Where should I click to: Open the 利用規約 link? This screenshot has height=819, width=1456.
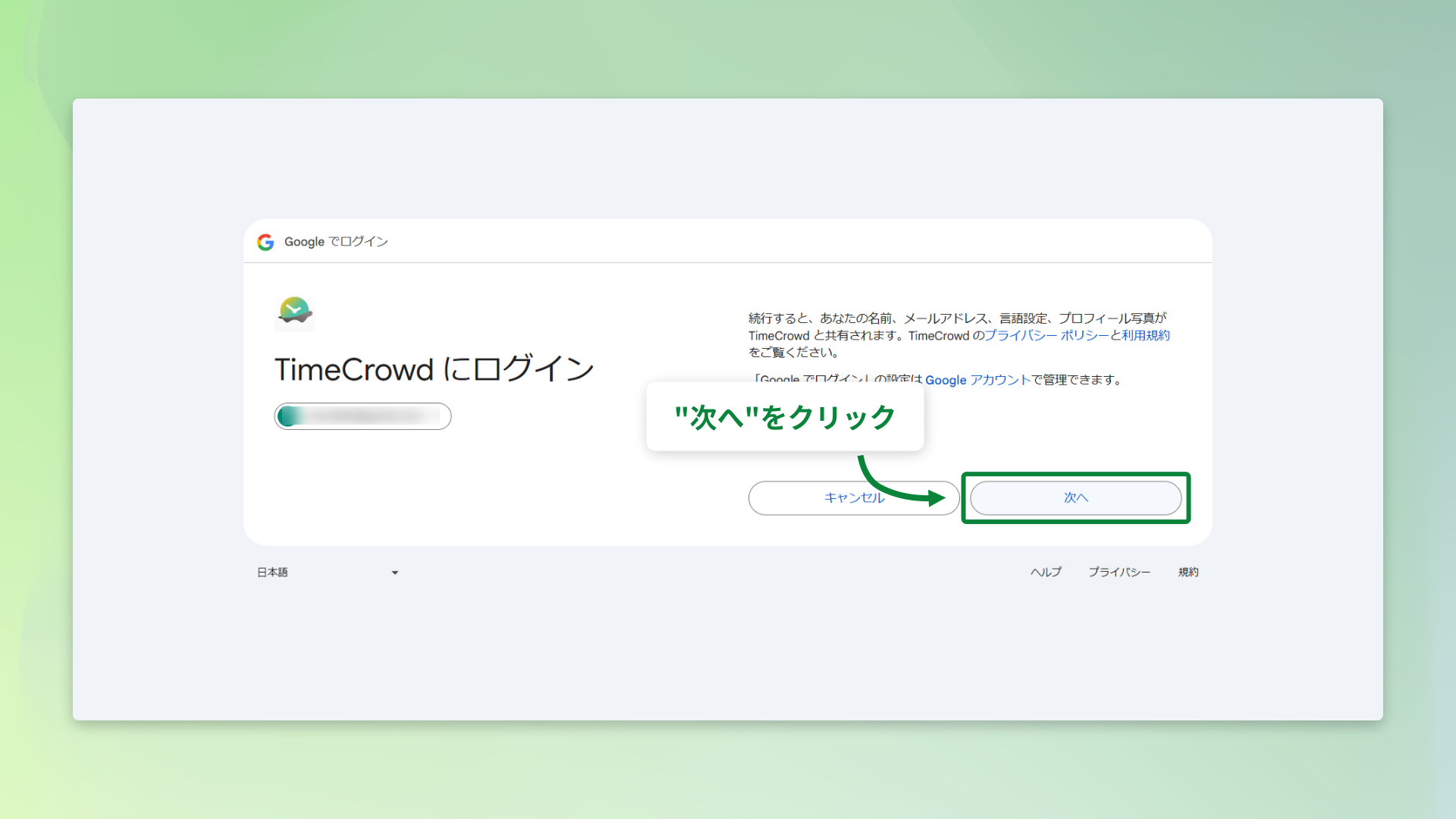[1147, 335]
